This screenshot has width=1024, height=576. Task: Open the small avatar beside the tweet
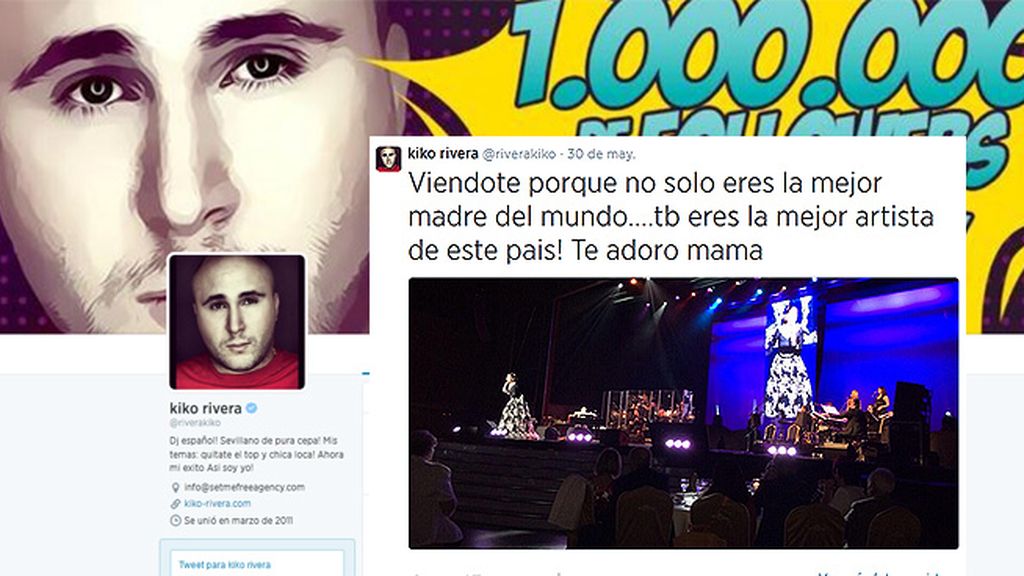coord(389,159)
